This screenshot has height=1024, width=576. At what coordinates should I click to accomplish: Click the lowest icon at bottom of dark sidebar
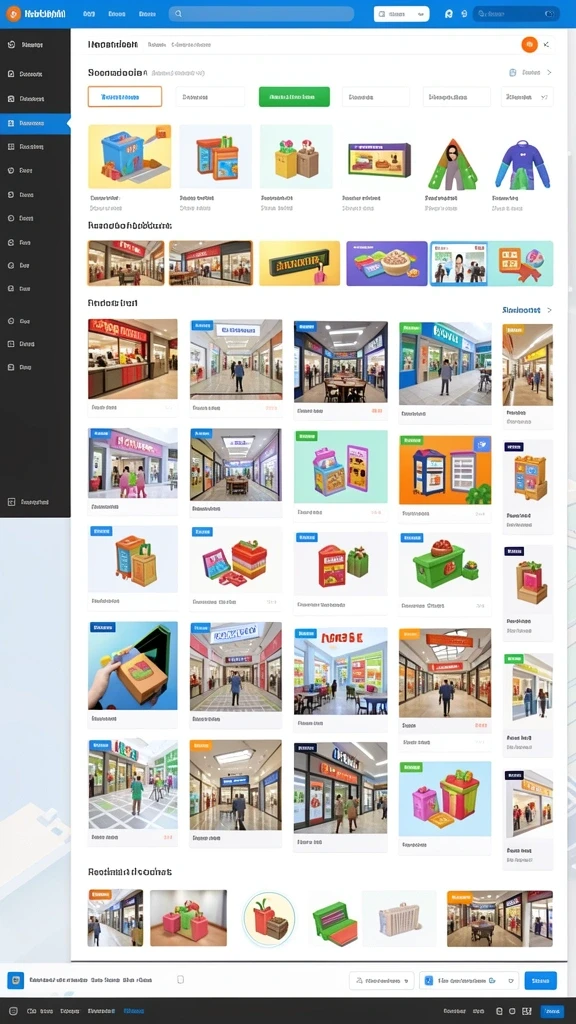(x=11, y=502)
